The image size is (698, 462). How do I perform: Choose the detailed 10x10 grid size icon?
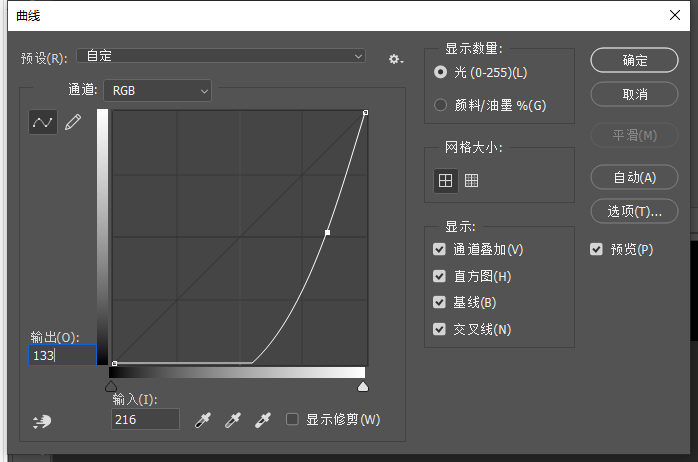click(471, 181)
